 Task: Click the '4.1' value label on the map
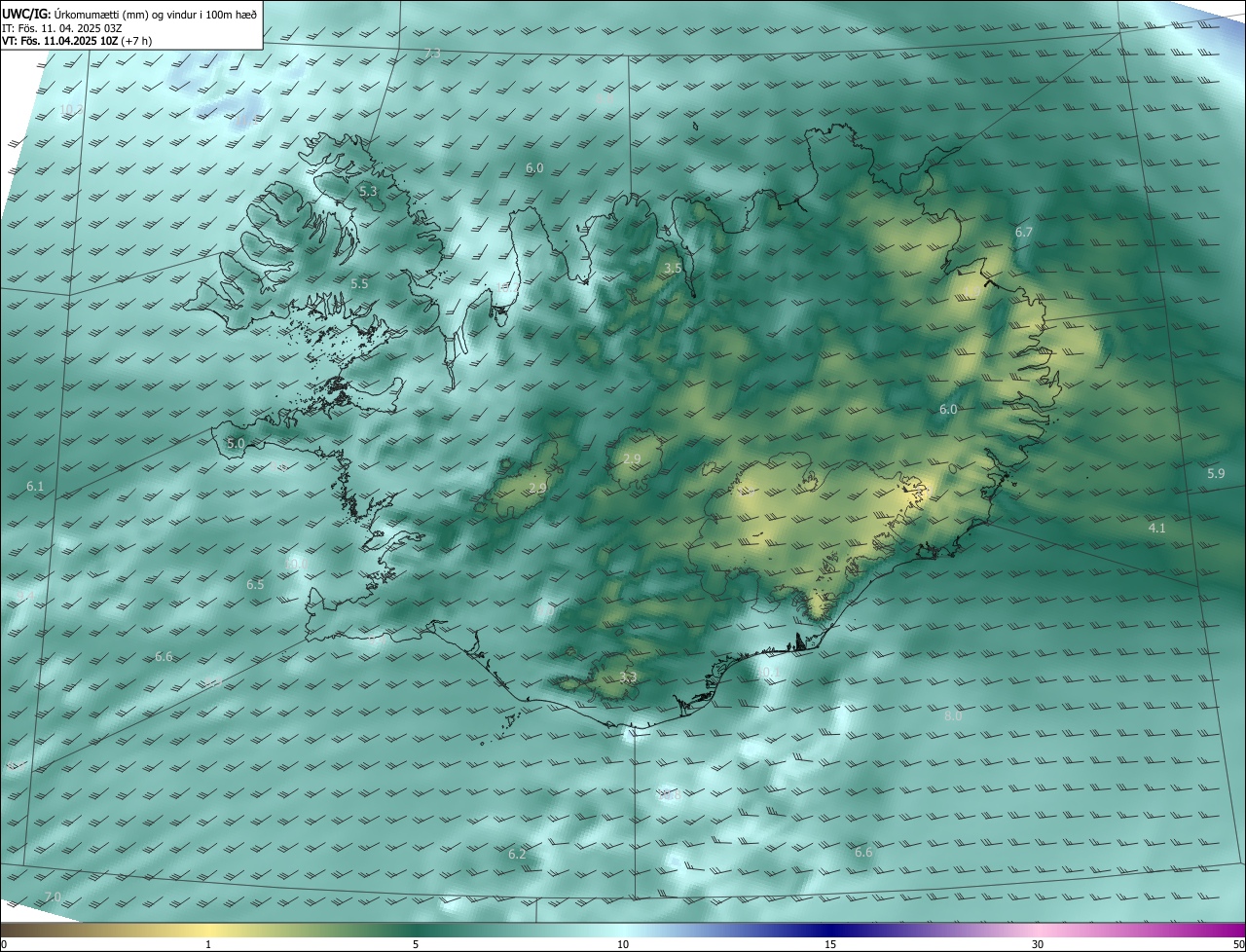[1156, 528]
